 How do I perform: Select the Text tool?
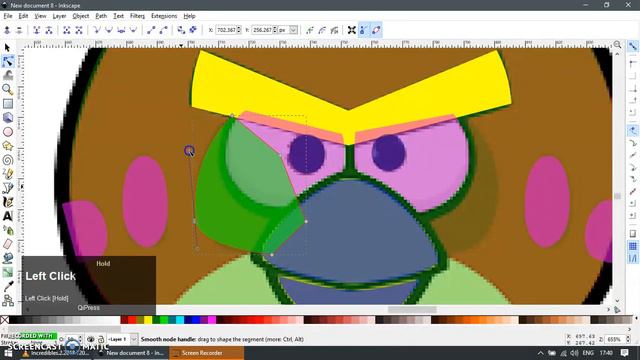pyautogui.click(x=7, y=216)
